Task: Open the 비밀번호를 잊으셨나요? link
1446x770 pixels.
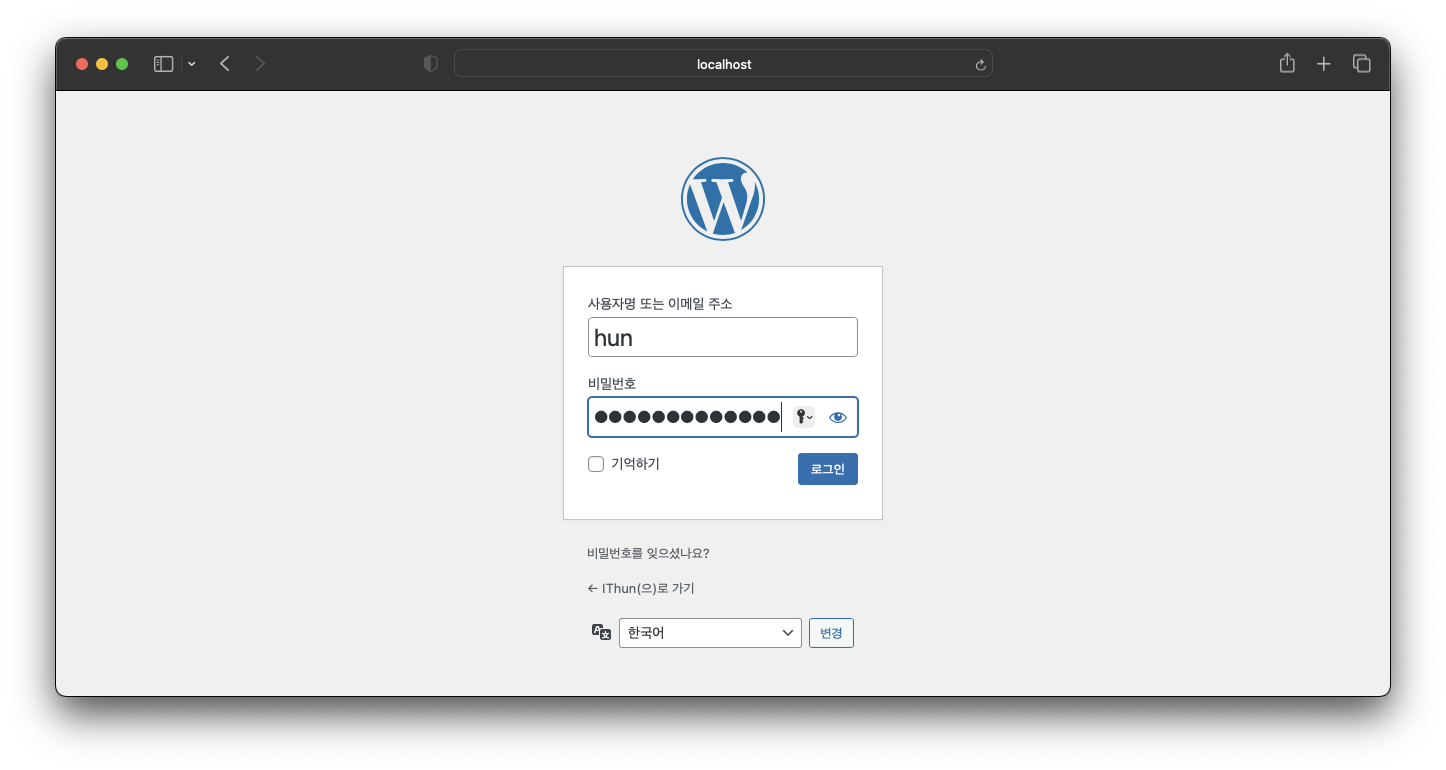Action: point(648,553)
